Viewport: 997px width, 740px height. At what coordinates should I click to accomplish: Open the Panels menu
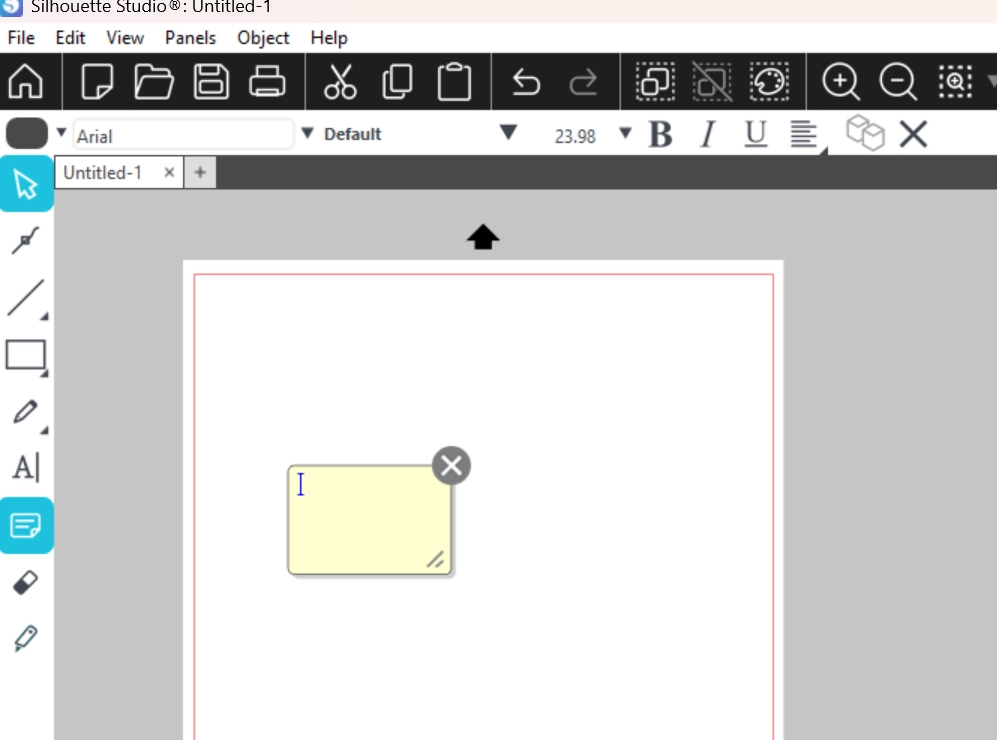click(190, 38)
